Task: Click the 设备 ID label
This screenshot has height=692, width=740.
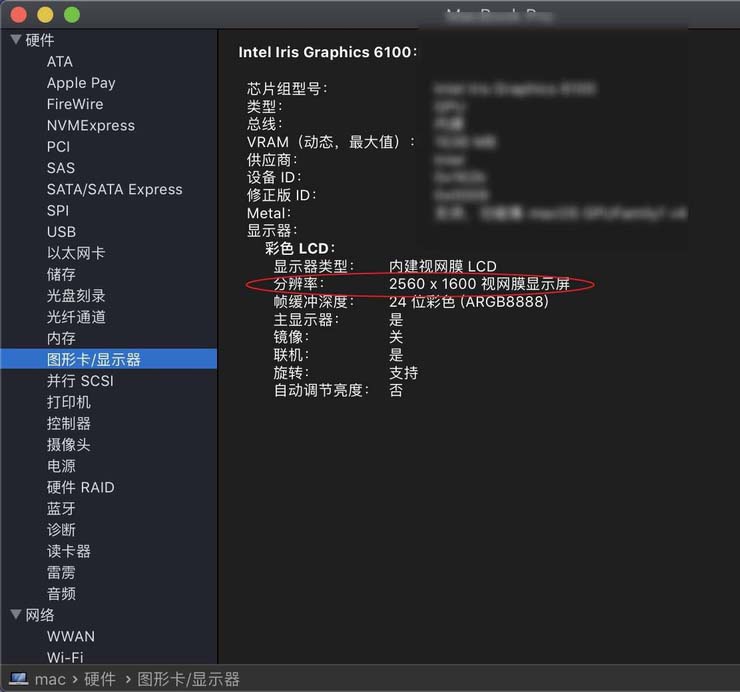Action: click(x=274, y=177)
